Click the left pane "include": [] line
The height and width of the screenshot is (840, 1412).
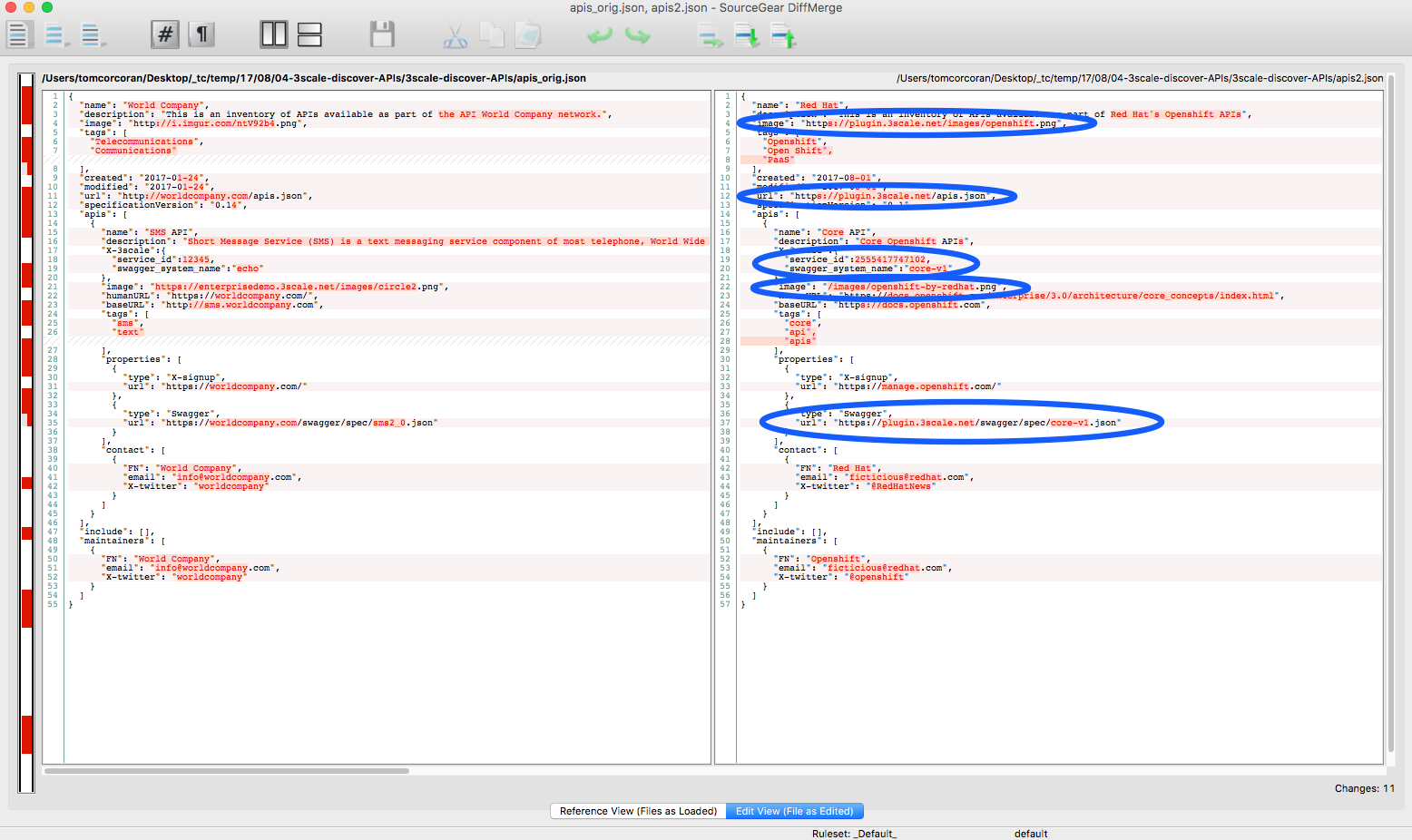point(117,532)
